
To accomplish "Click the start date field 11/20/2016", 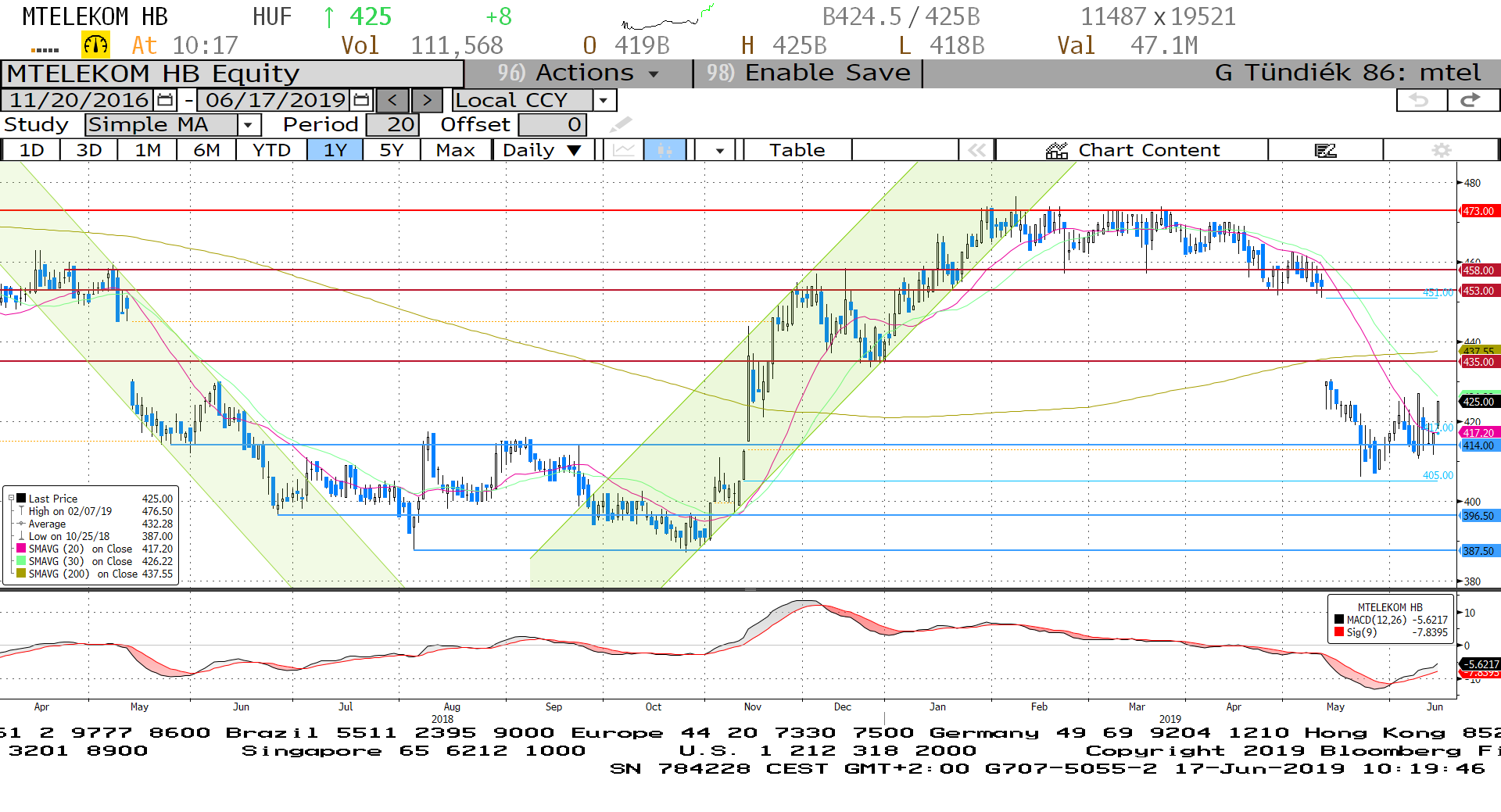I will (x=79, y=100).
